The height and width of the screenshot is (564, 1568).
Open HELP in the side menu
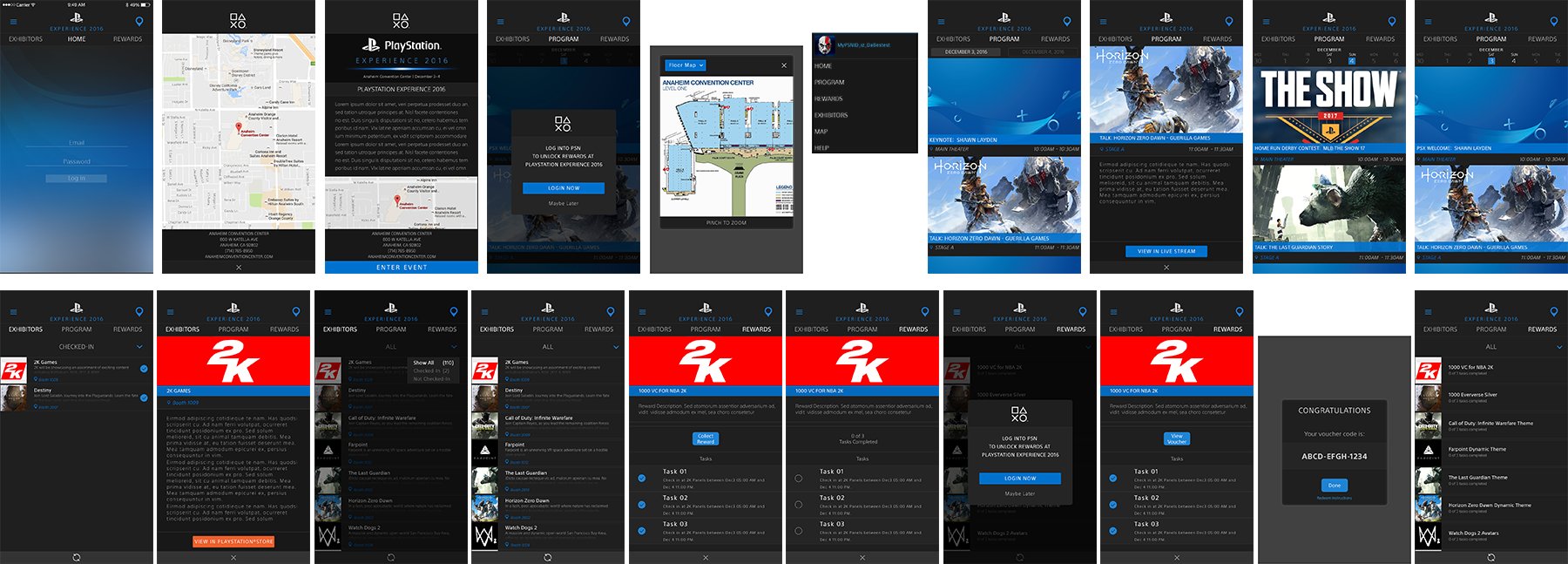coord(821,148)
